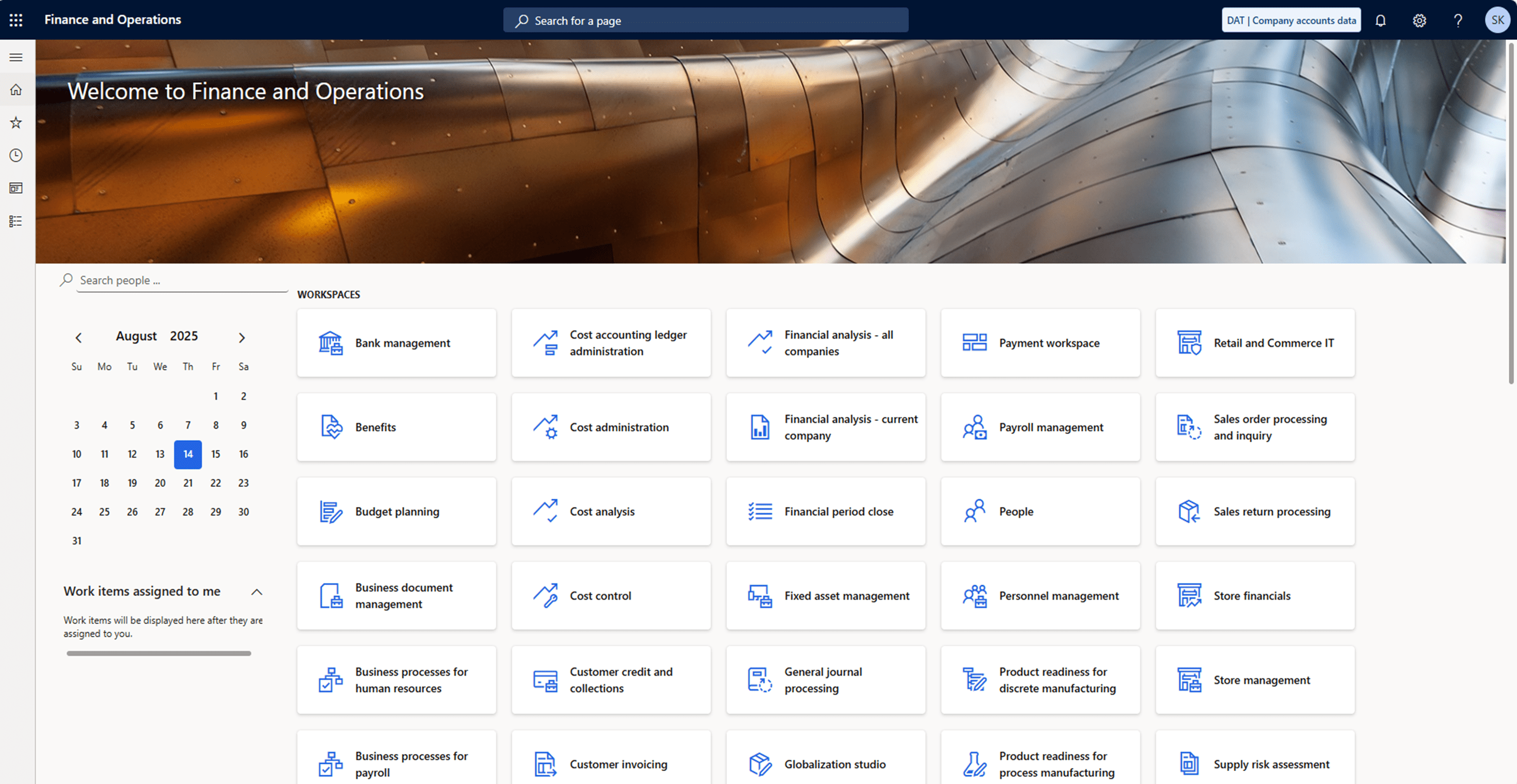This screenshot has height=784, width=1517.
Task: Click the Search for a page box
Action: click(705, 21)
